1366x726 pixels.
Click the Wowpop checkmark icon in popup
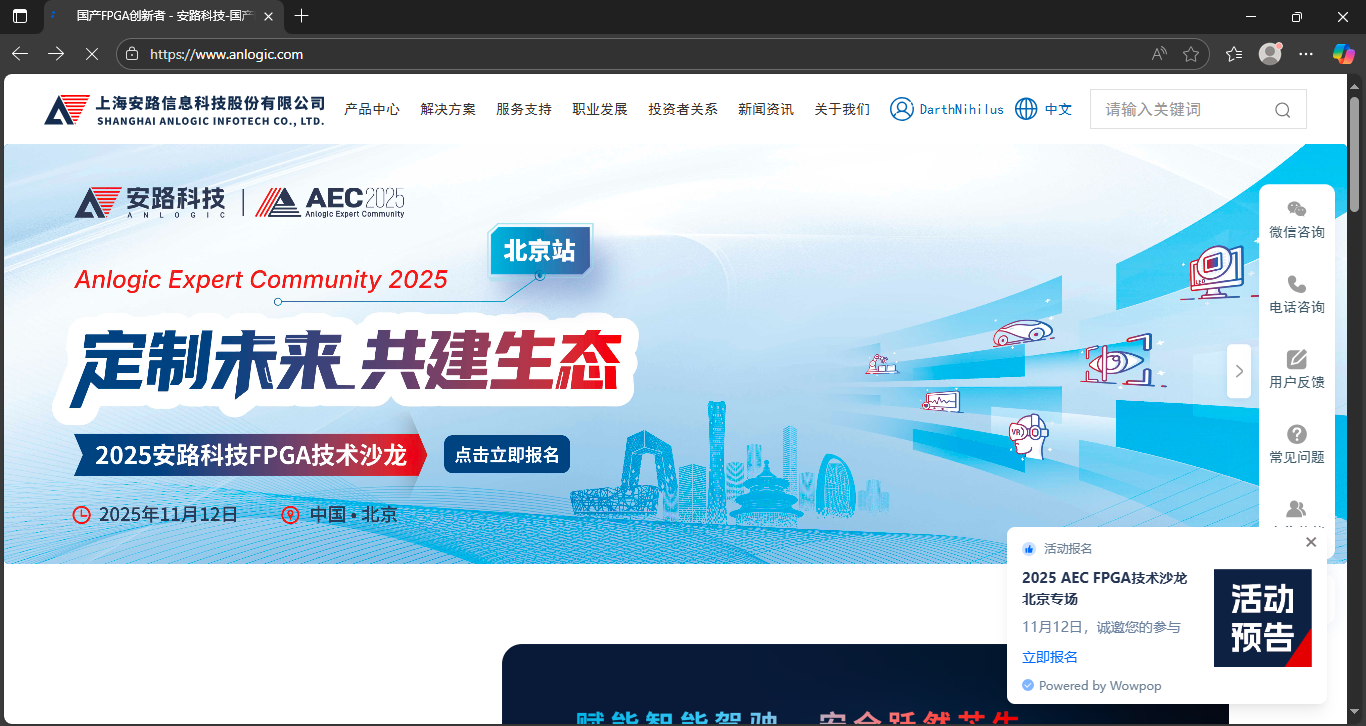tap(1027, 685)
